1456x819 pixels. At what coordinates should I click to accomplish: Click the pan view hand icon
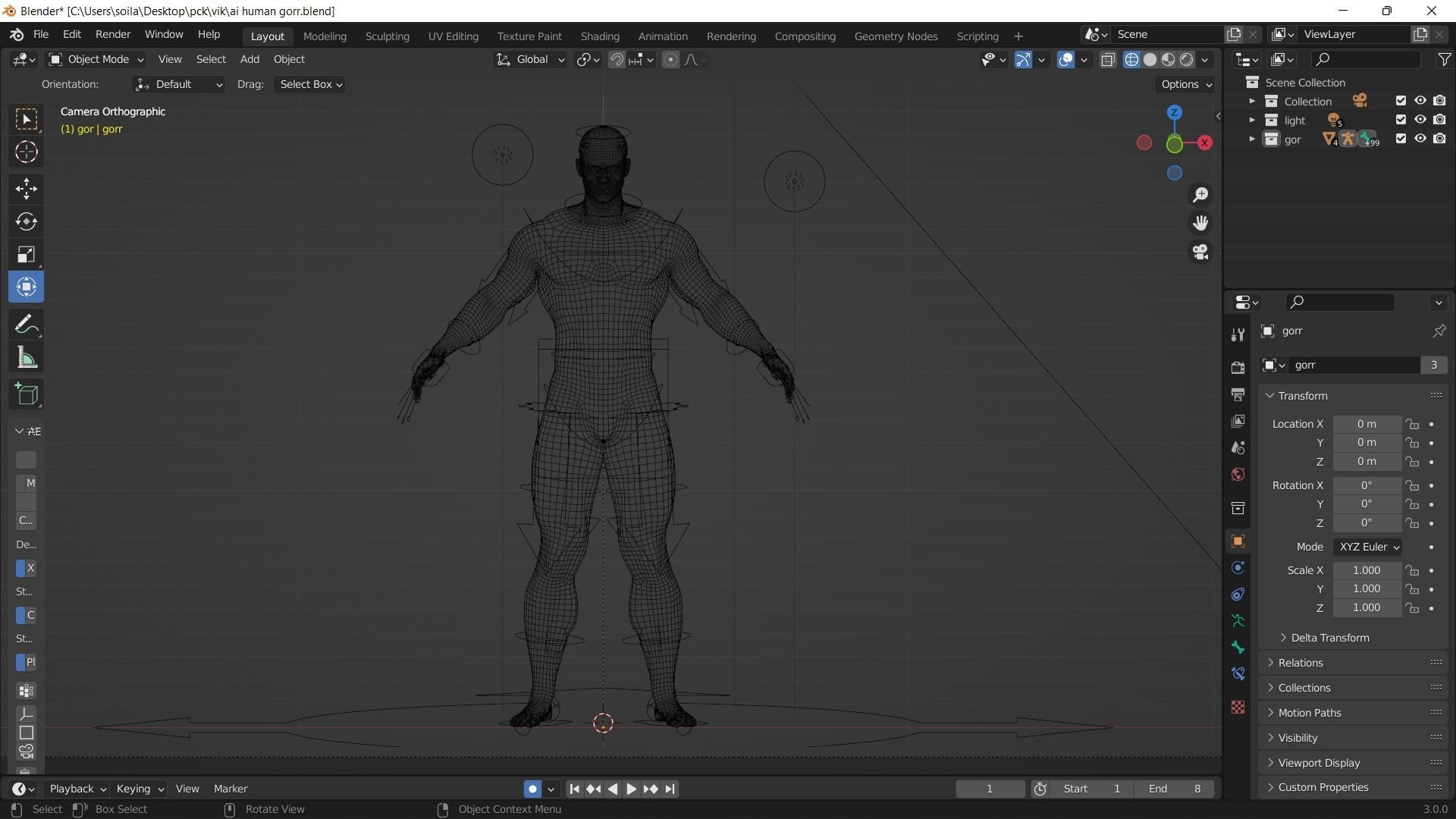pos(1200,223)
